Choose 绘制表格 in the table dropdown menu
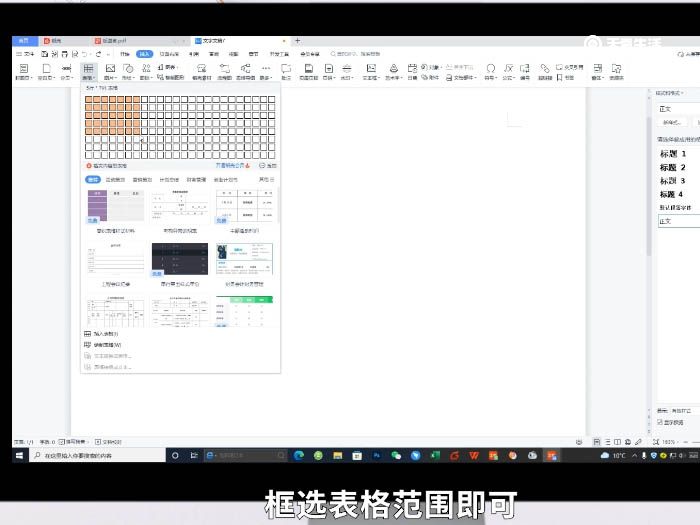This screenshot has height=525, width=700. [x=103, y=345]
